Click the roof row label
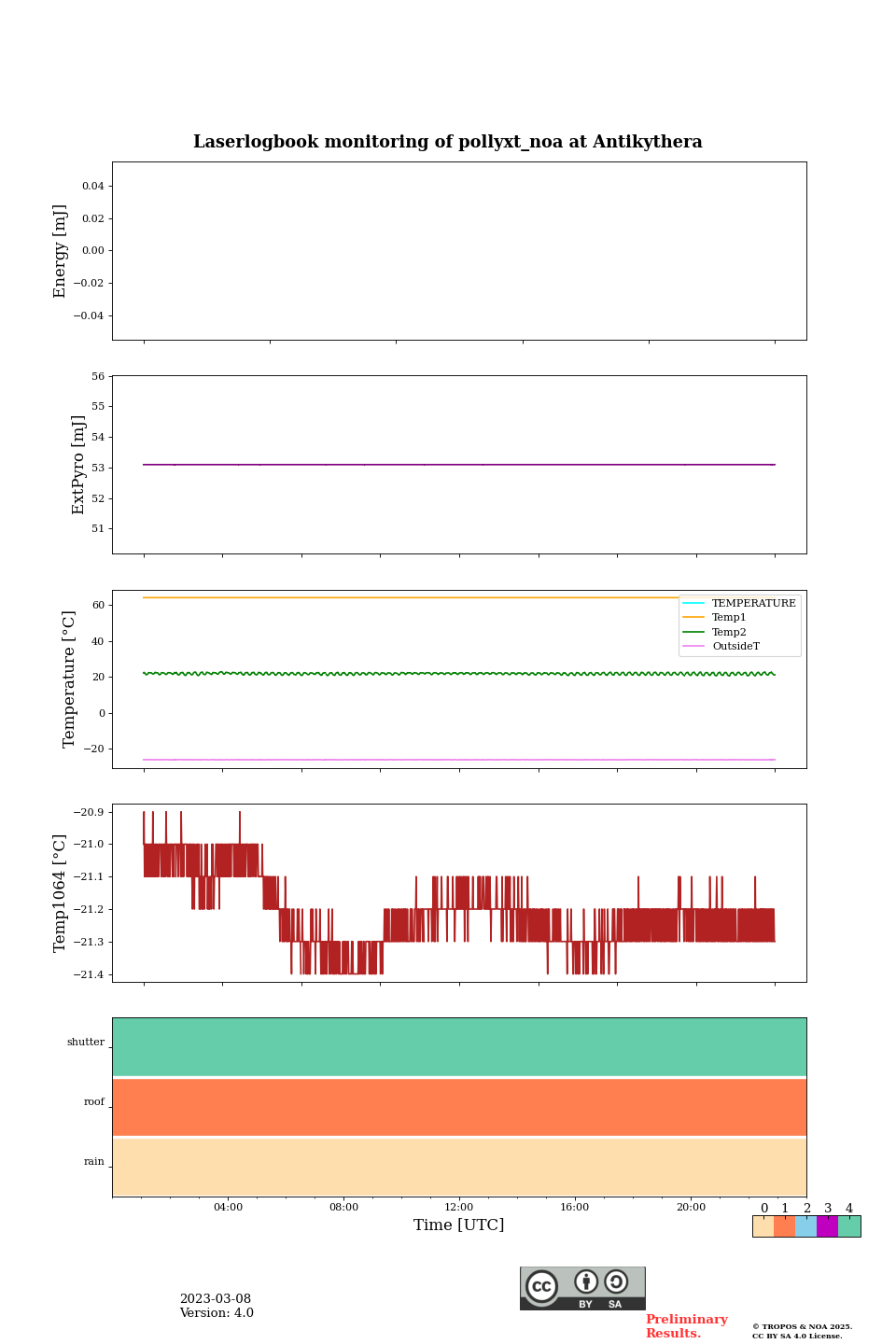This screenshot has width=896, height=1344. tap(94, 1102)
